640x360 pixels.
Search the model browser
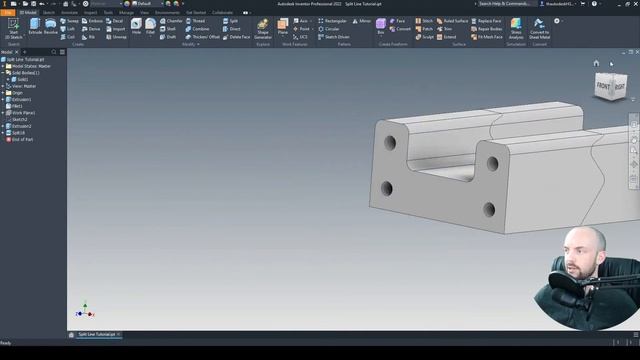click(54, 52)
